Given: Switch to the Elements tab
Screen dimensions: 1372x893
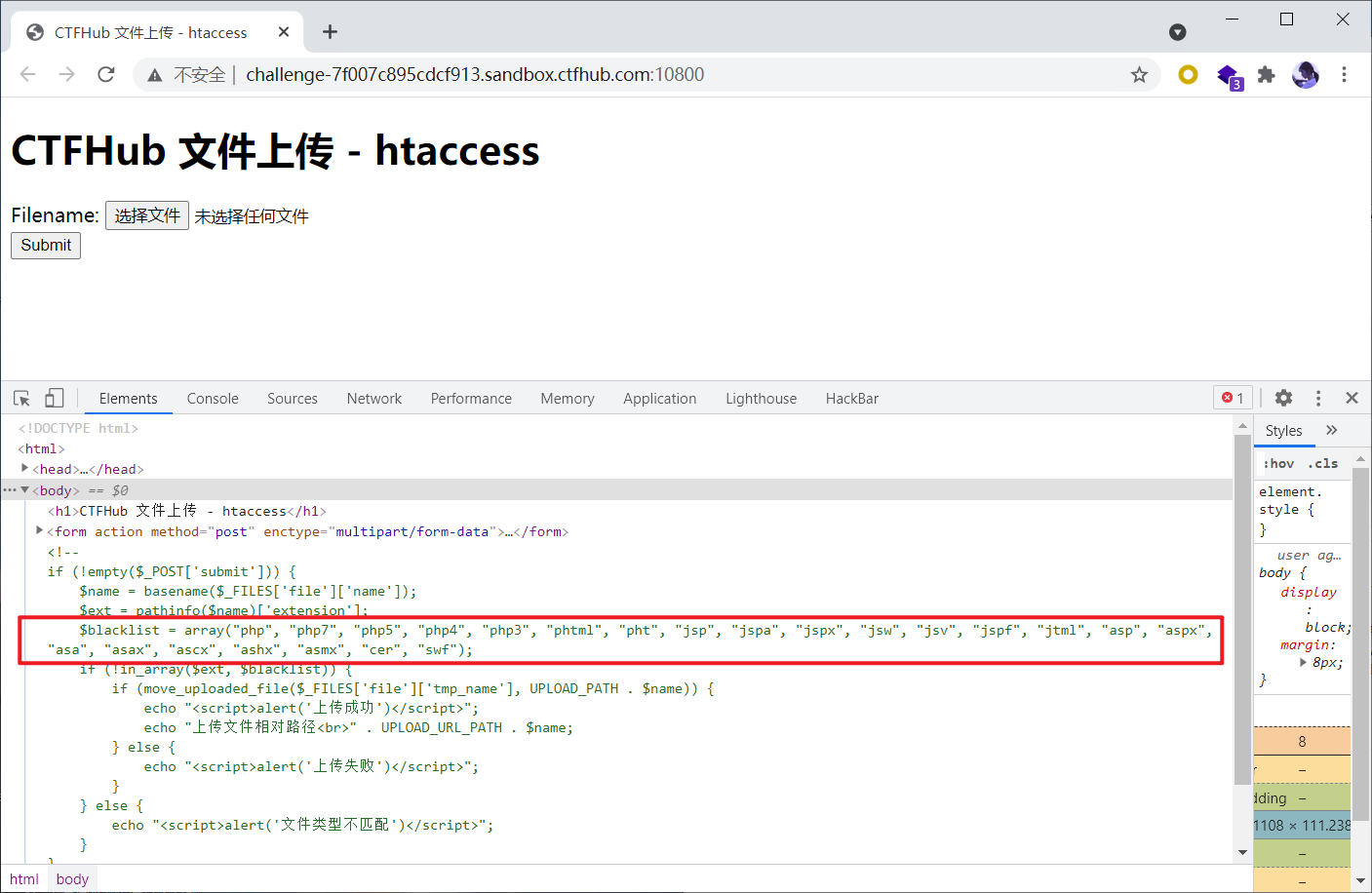Looking at the screenshot, I should pyautogui.click(x=128, y=399).
